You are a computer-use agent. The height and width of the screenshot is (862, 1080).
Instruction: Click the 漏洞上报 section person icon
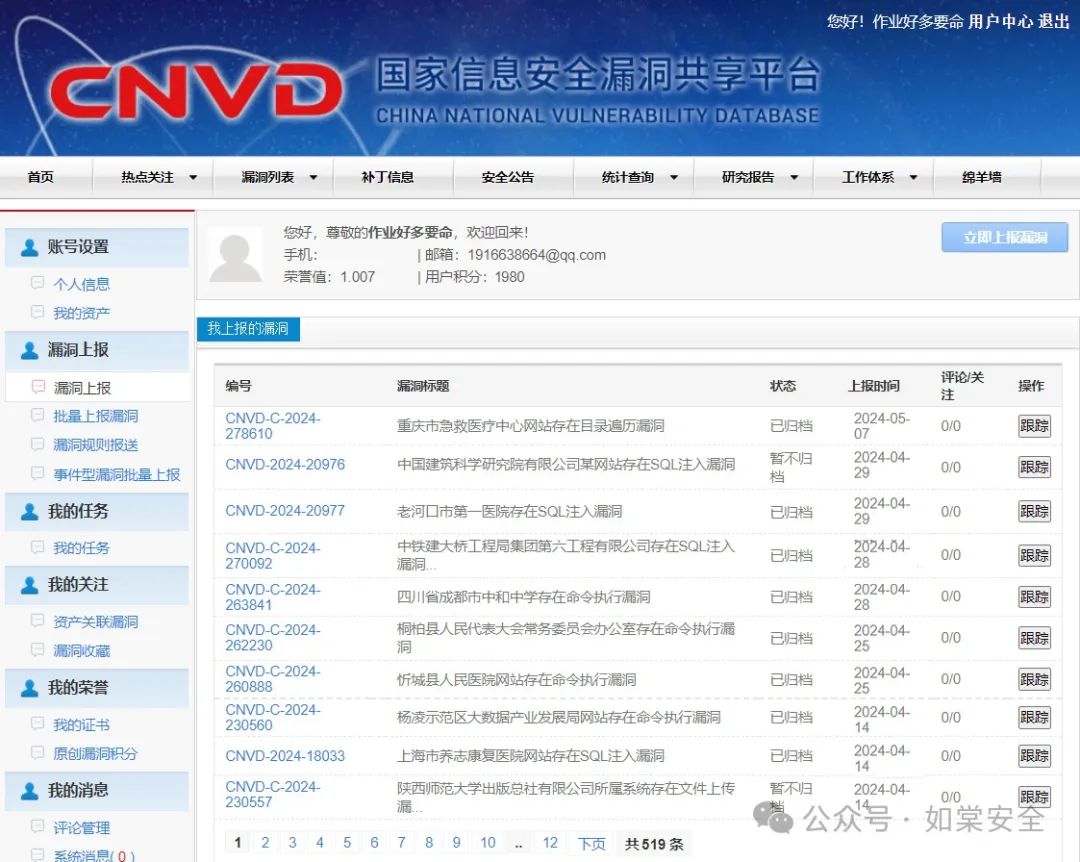30,350
